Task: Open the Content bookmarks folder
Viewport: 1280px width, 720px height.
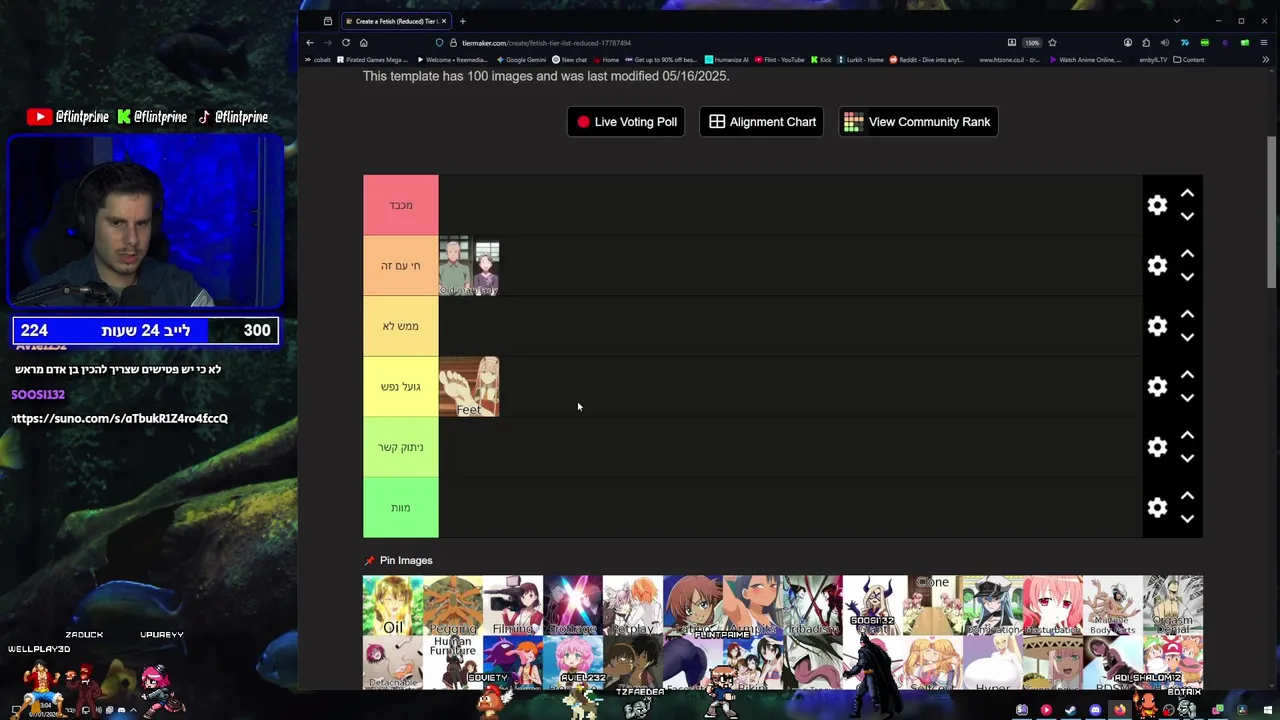Action: (x=1188, y=60)
